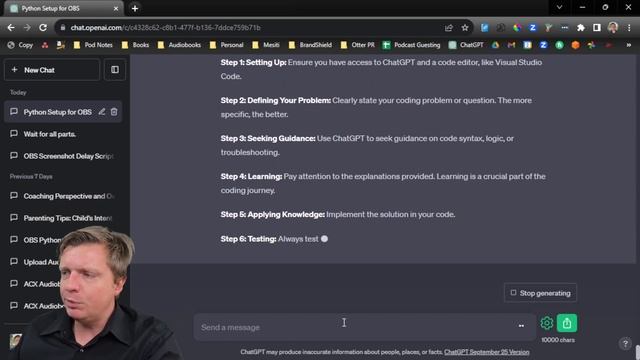The image size is (640, 360).
Task: Rename Python Setup for OBS chat
Action: [x=102, y=111]
